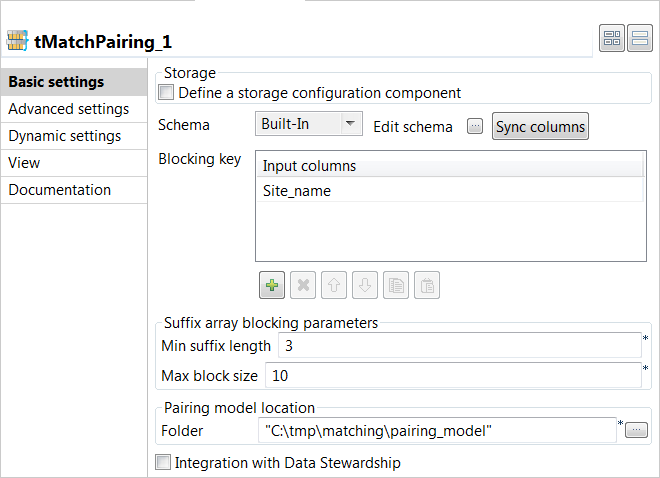Add a new blocking key row
Screen dimensions: 660x478
tap(271, 285)
